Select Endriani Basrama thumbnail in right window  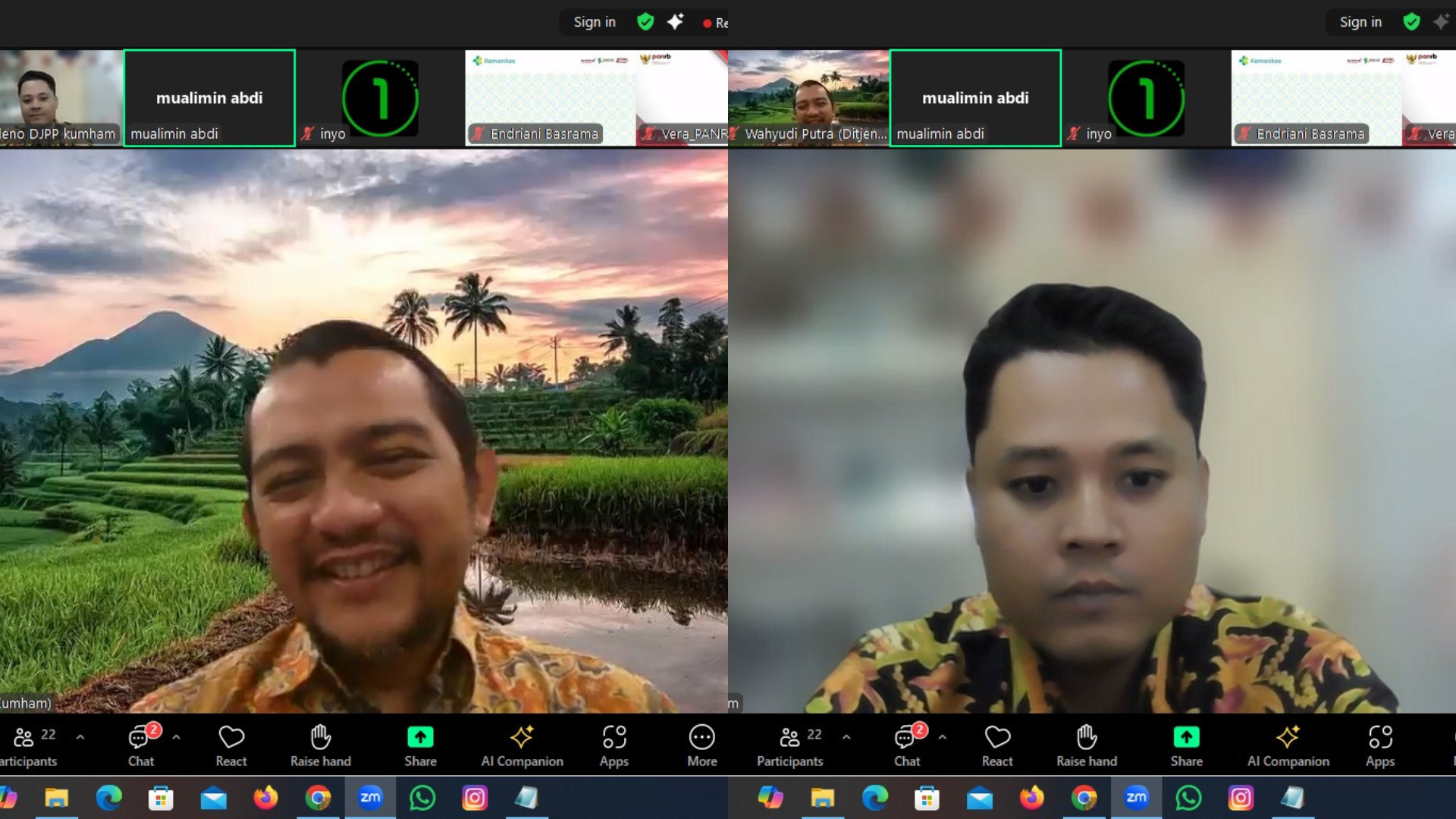pos(1316,98)
